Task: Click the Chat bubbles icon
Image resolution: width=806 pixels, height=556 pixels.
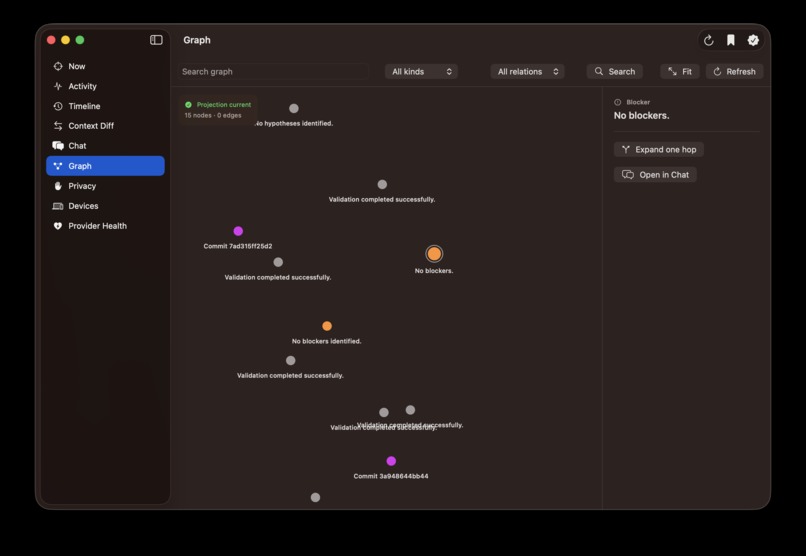Action: coord(58,146)
